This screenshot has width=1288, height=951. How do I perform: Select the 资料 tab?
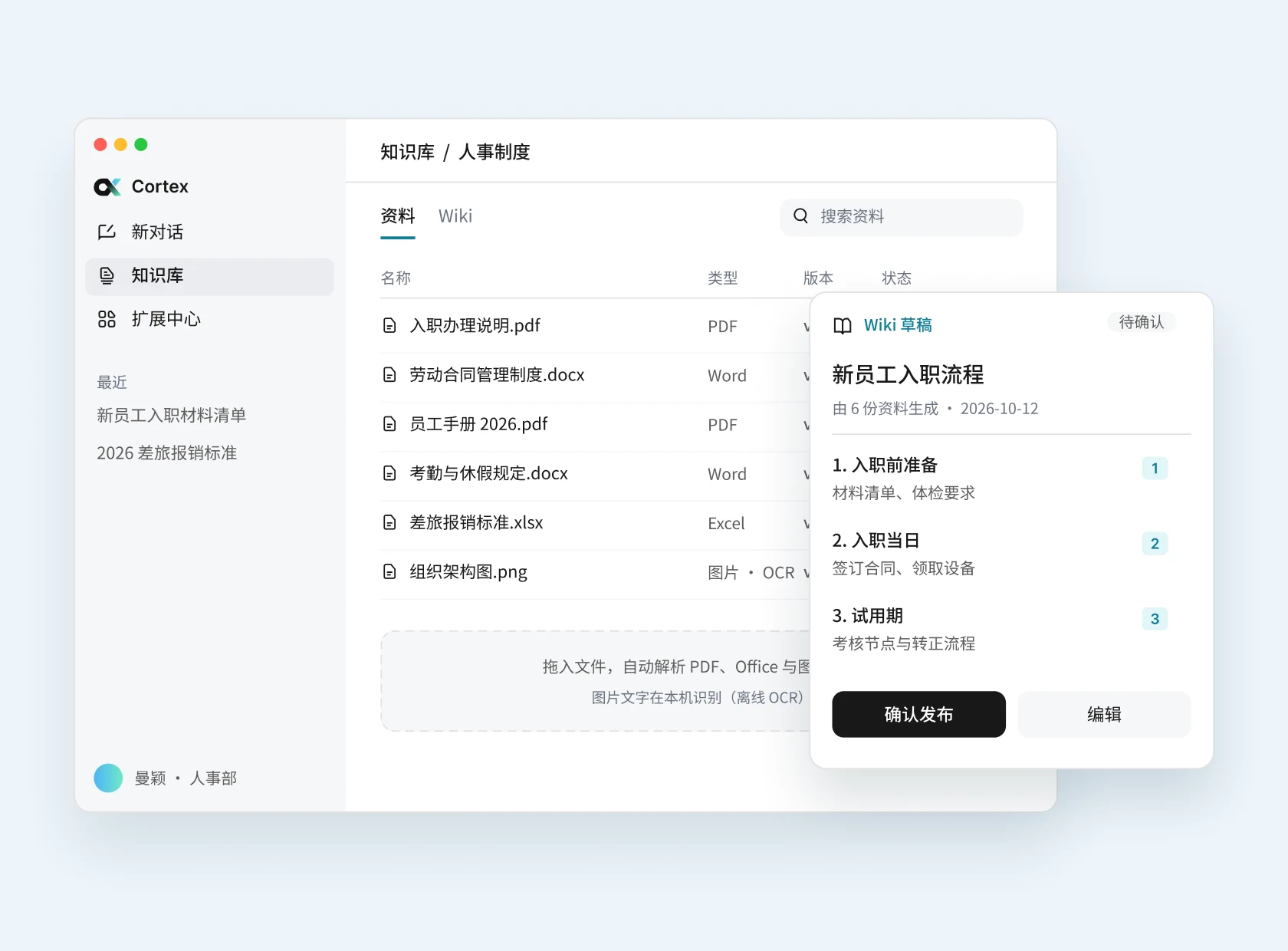[x=398, y=216]
